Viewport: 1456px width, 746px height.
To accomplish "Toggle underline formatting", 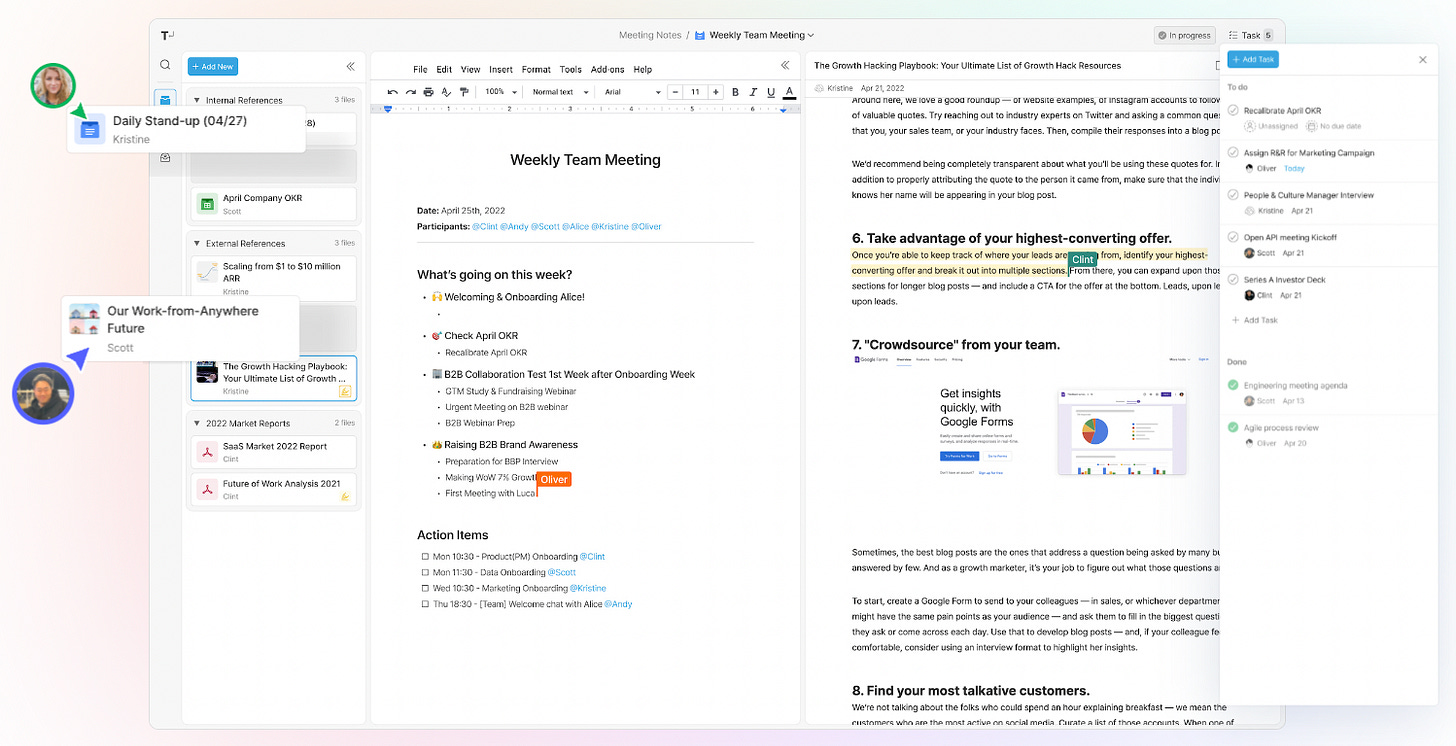I will click(x=771, y=92).
